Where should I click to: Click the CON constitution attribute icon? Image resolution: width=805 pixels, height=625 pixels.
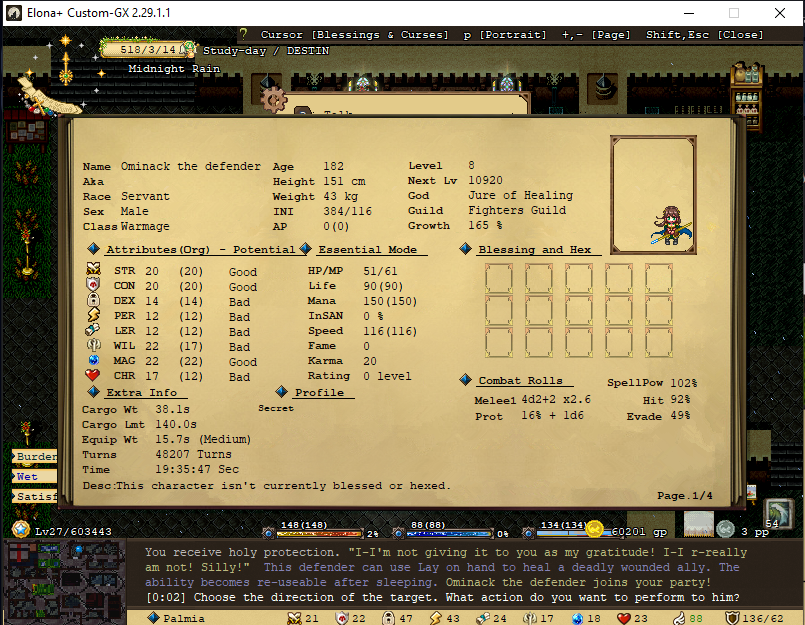point(93,284)
